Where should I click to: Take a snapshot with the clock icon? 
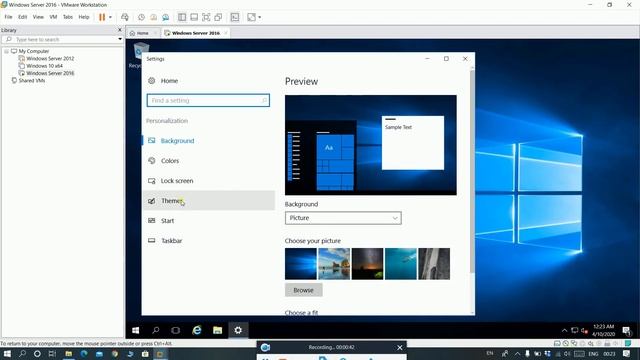(141, 17)
